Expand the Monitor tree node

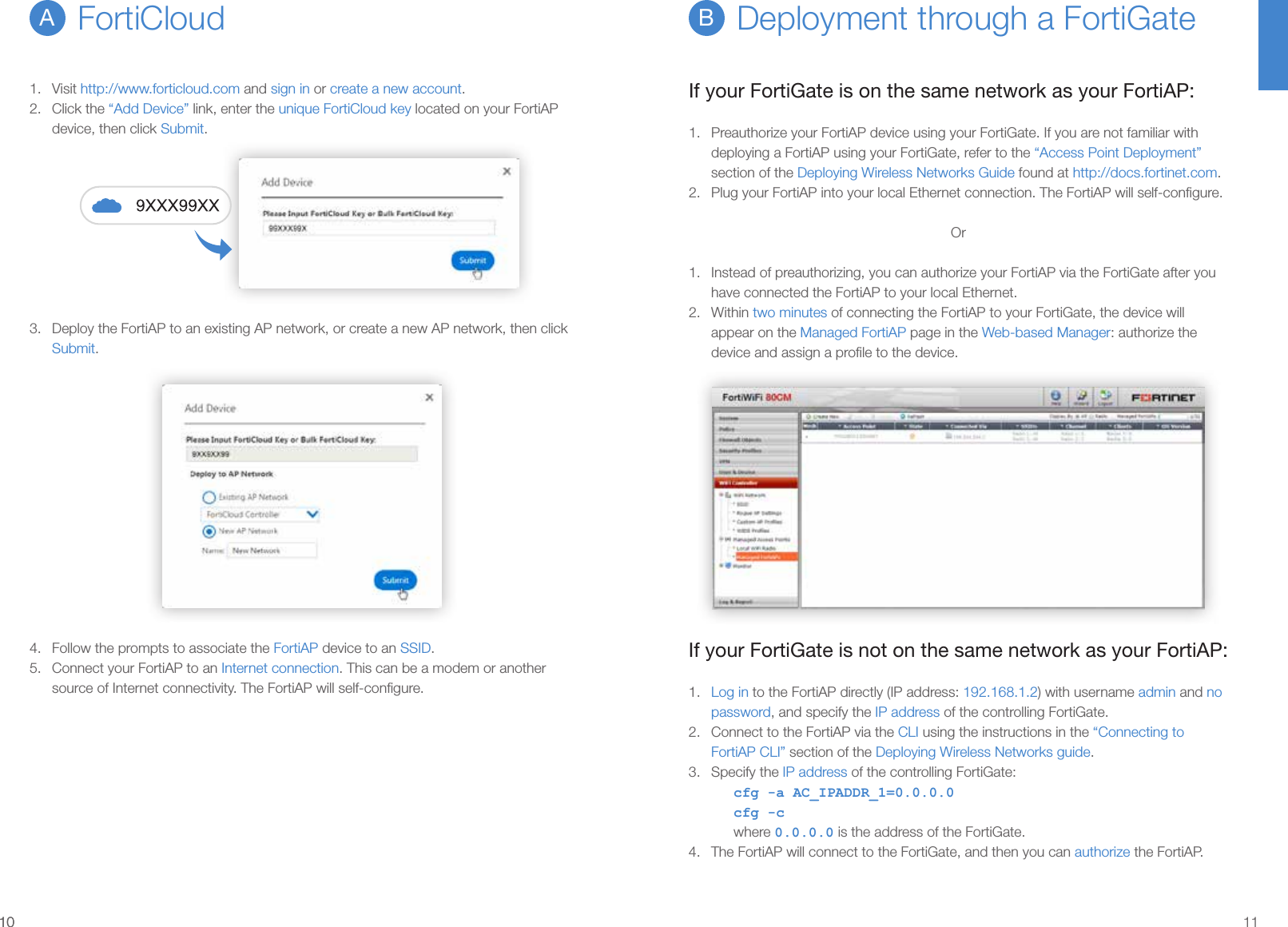[x=721, y=565]
